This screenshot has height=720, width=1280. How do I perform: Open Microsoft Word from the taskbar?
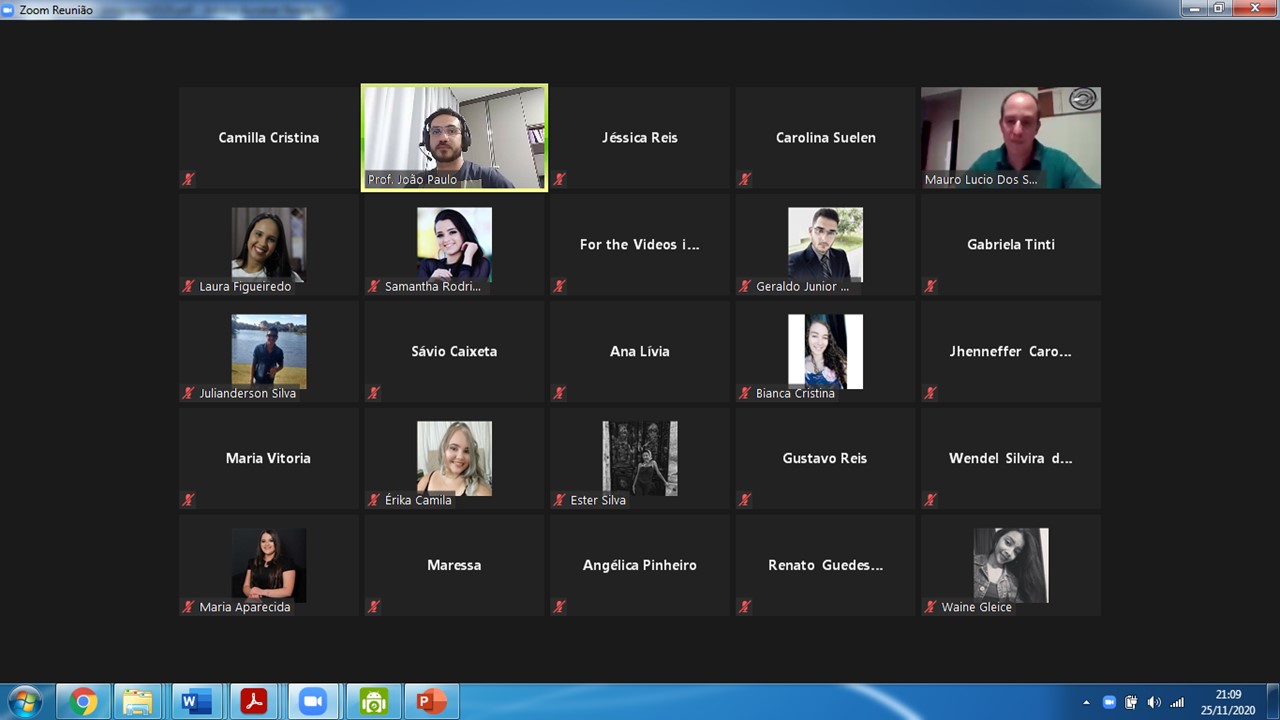click(x=196, y=702)
